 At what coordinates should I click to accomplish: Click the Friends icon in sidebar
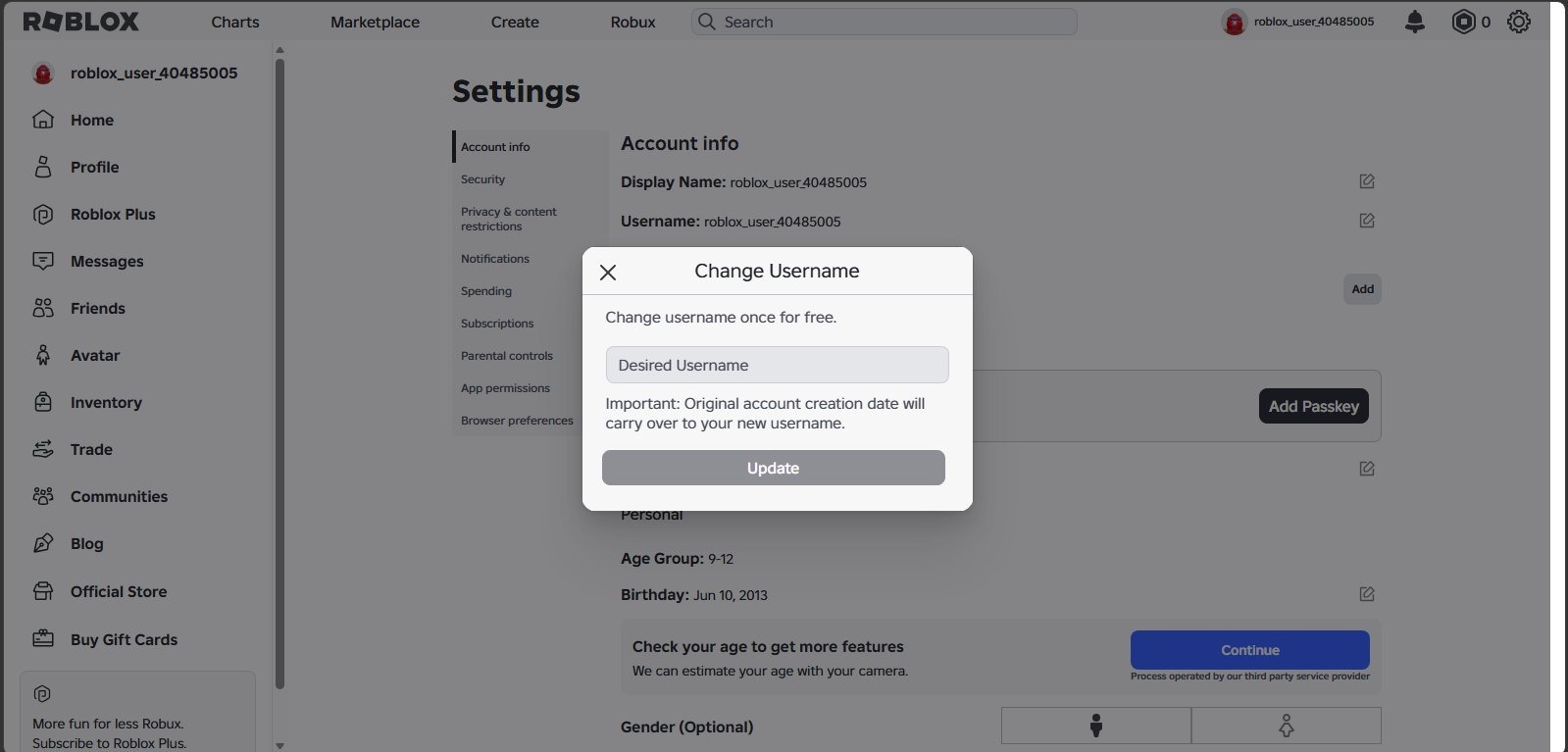coord(43,308)
